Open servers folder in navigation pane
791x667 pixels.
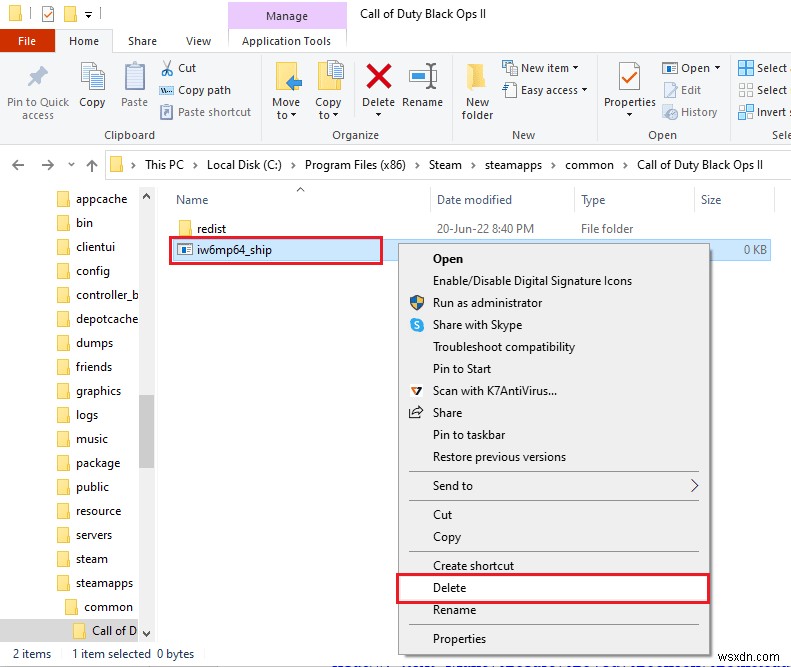click(84, 535)
